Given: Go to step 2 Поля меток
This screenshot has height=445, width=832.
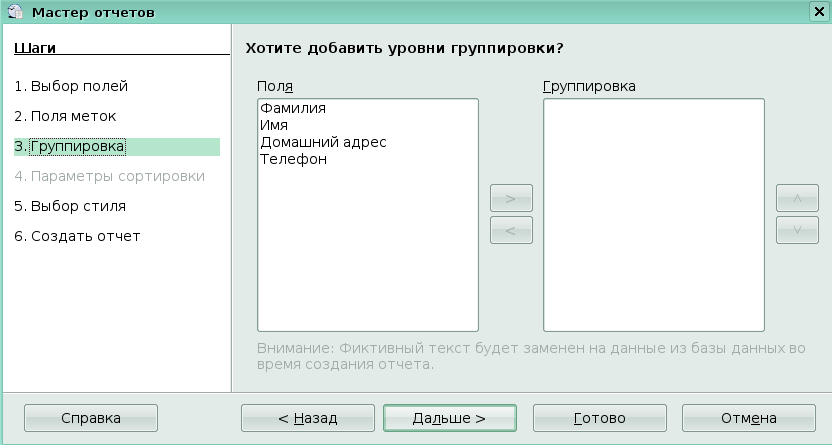Looking at the screenshot, I should [x=65, y=116].
